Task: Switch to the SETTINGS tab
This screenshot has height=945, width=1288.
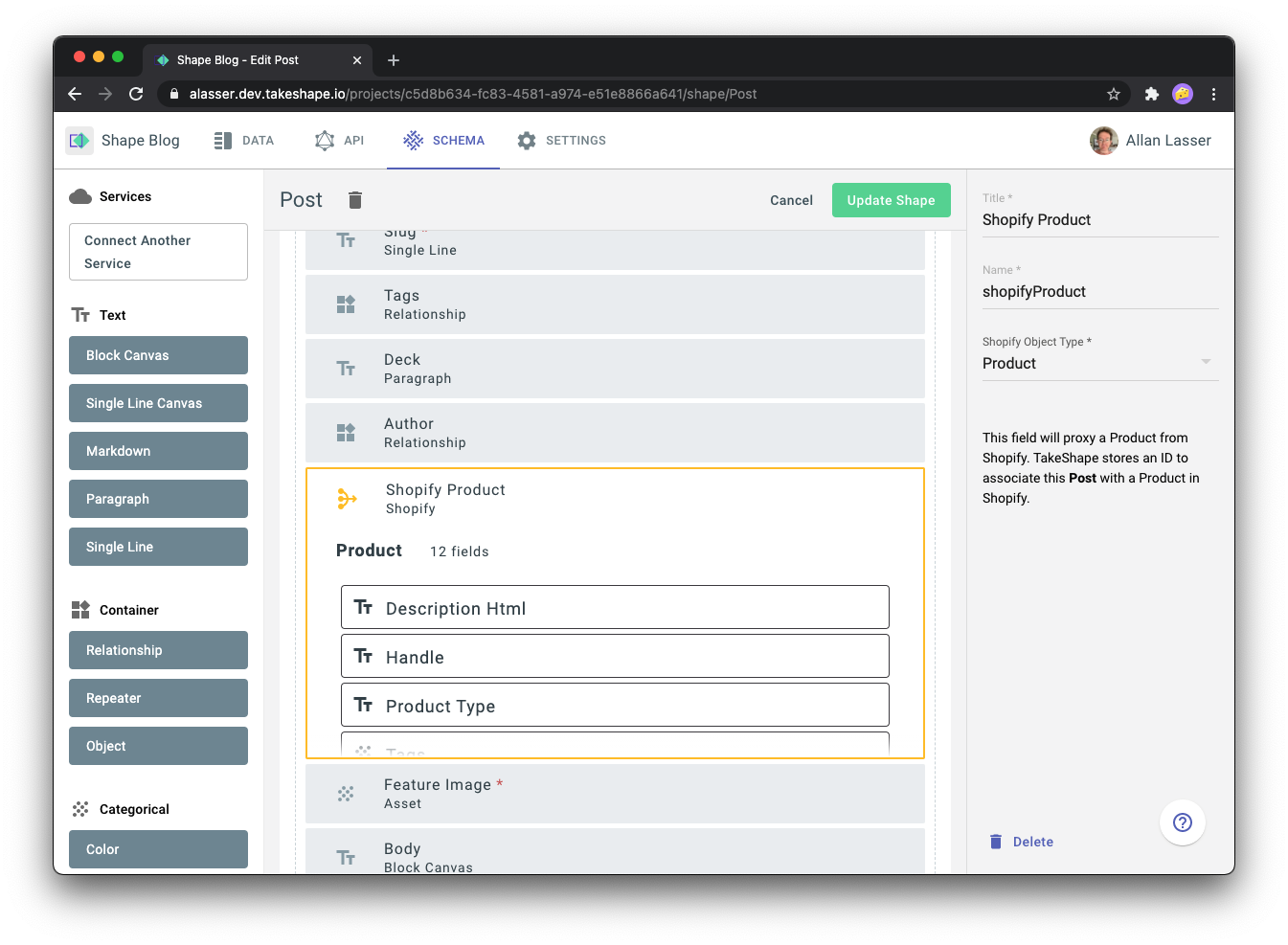Action: point(562,141)
